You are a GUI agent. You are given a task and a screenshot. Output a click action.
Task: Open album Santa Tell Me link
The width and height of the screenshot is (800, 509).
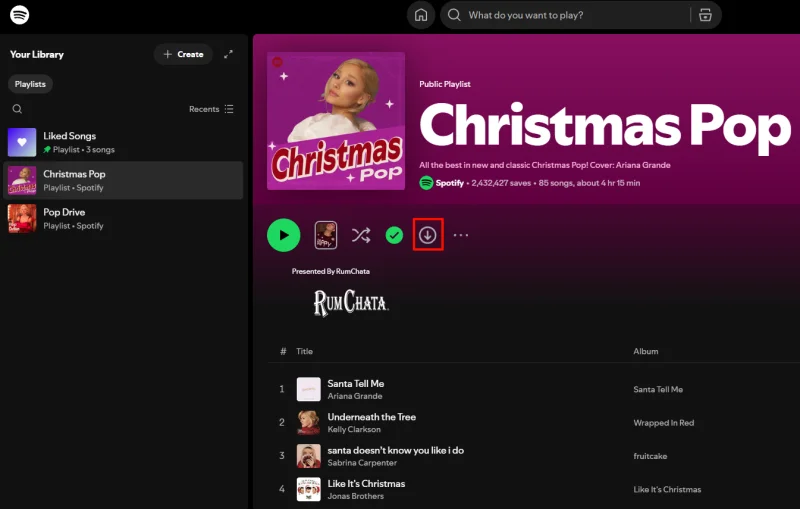[658, 390]
